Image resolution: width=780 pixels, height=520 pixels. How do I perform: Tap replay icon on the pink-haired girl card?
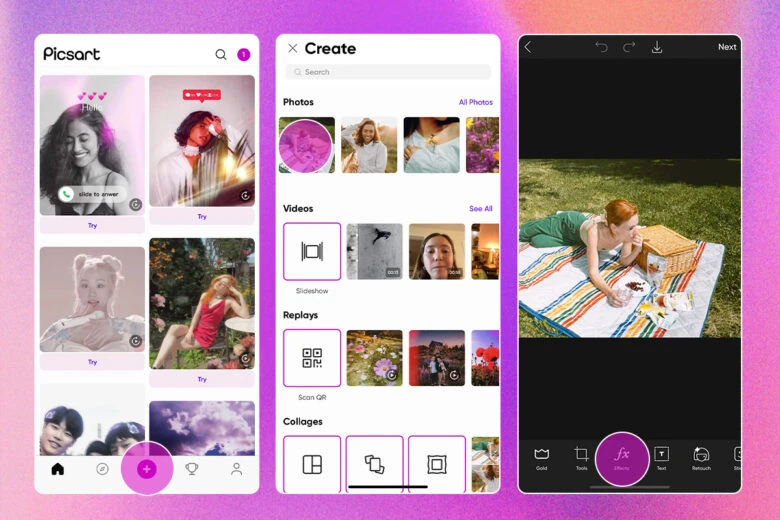135,341
